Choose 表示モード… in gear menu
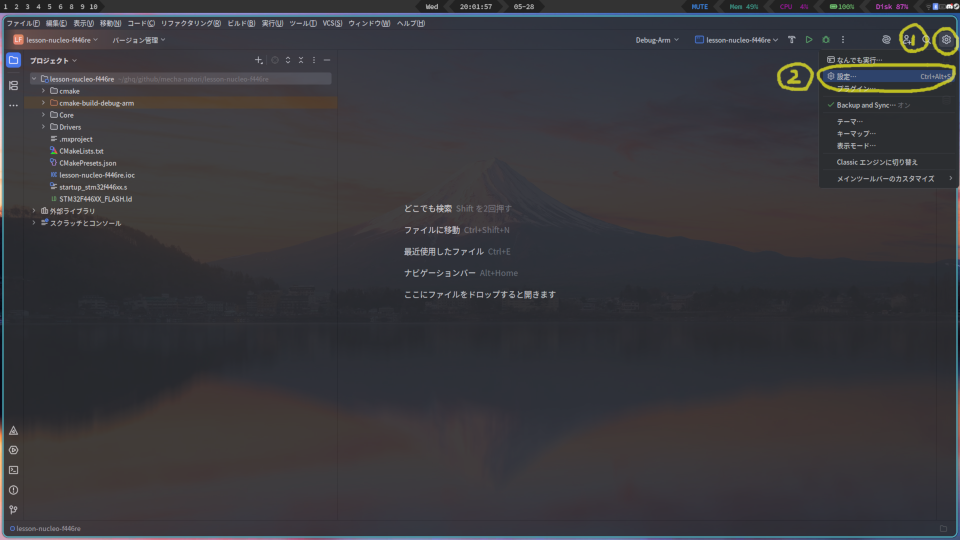The width and height of the screenshot is (960, 540). pos(888,146)
